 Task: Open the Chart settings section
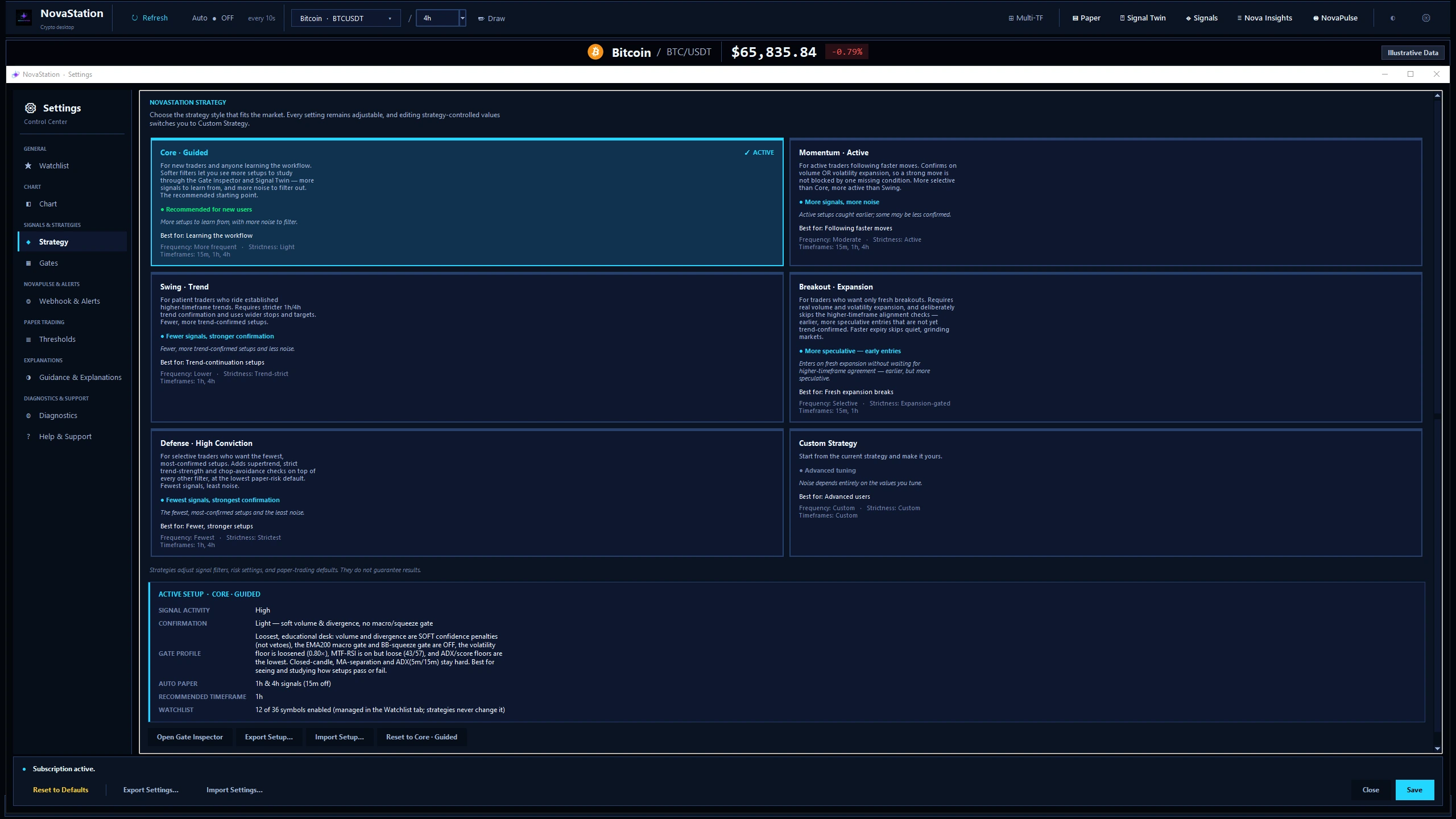coord(72,204)
